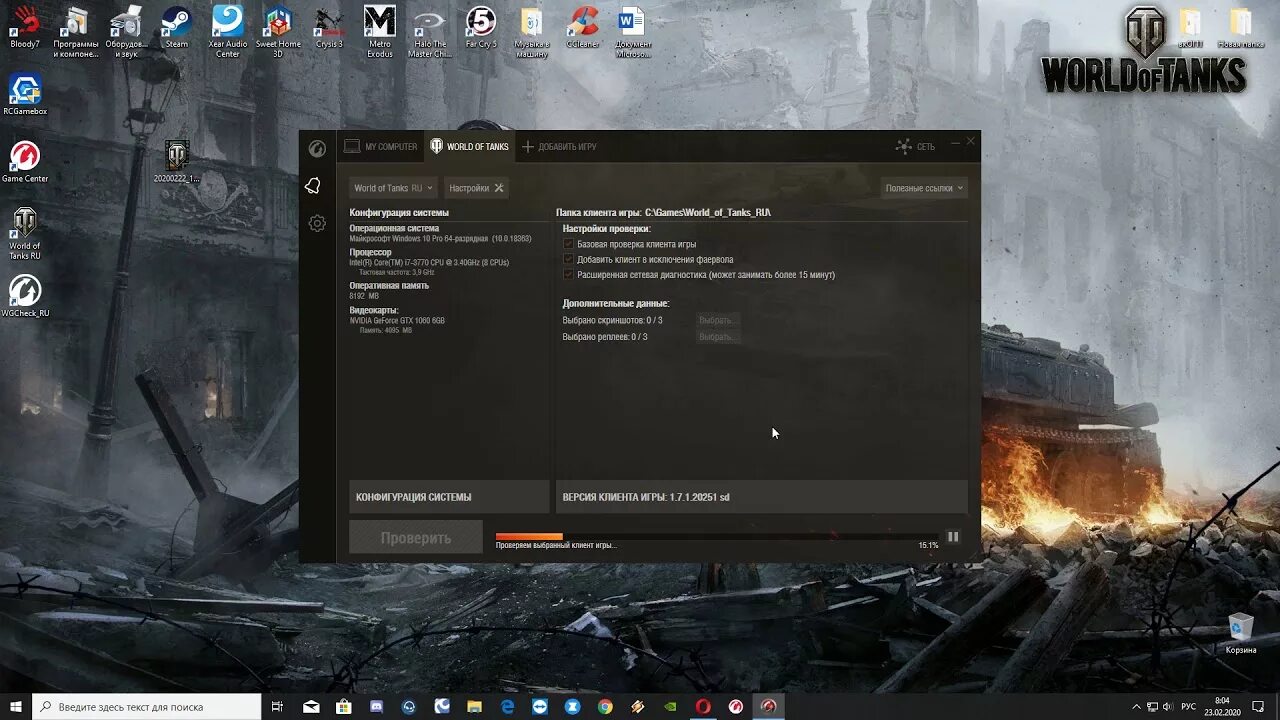Open Microsoft Store in taskbar
This screenshot has height=720, width=1280.
pyautogui.click(x=344, y=706)
